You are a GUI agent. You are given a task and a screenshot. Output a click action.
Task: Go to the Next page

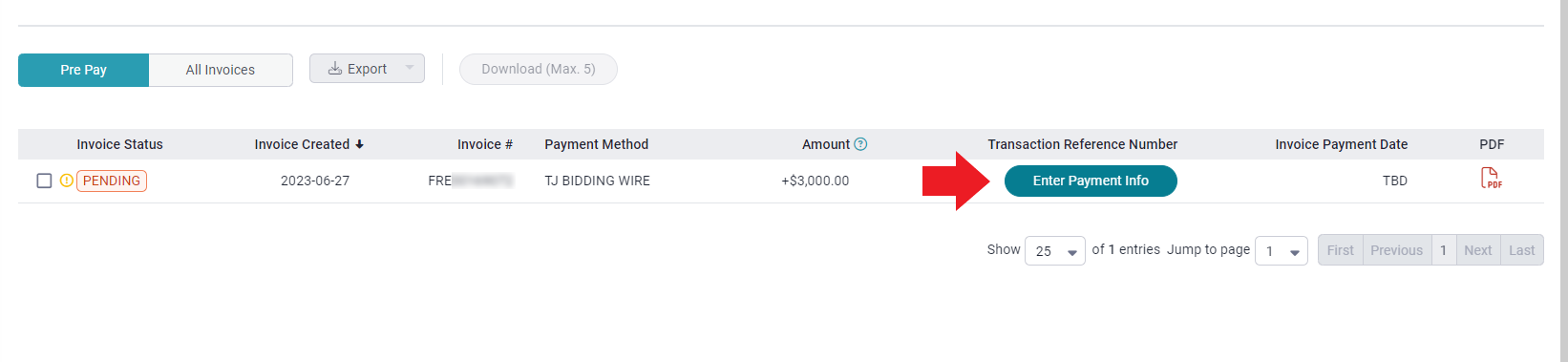coord(1478,250)
